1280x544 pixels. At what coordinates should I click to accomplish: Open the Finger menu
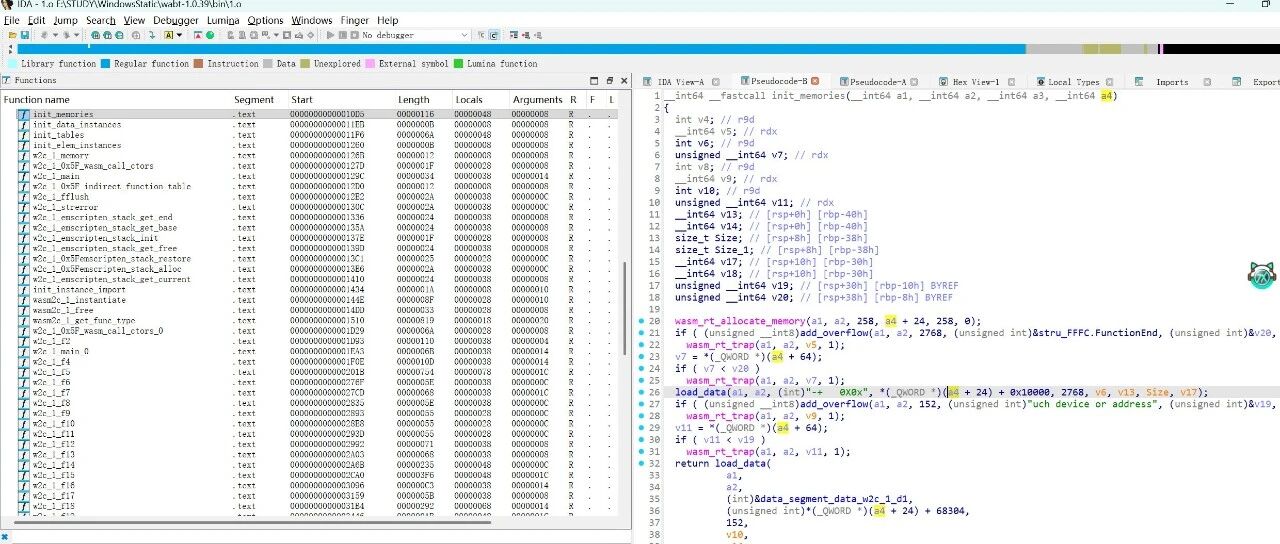pos(354,20)
